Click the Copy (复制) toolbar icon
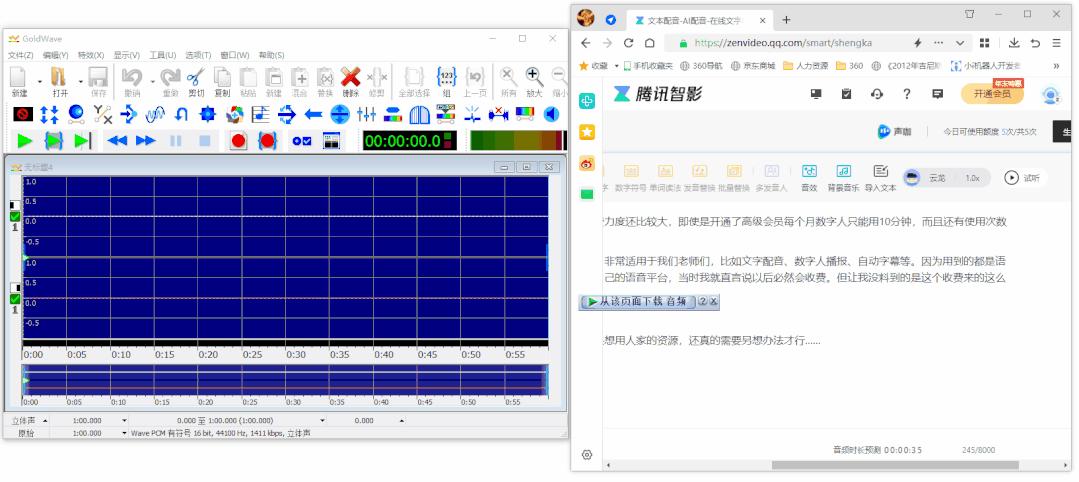The width and height of the screenshot is (1079, 482). coord(222,77)
